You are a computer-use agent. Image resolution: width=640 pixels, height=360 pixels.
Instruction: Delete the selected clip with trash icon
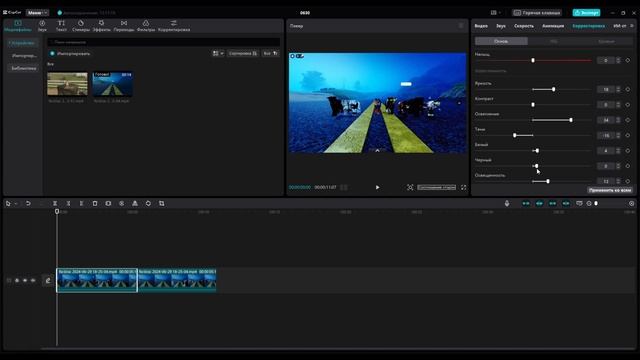[95, 203]
